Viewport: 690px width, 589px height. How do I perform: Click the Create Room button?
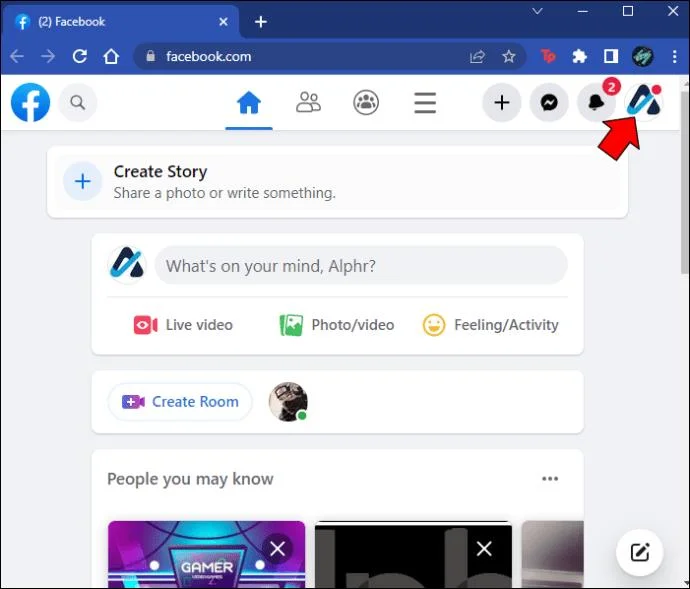[180, 401]
